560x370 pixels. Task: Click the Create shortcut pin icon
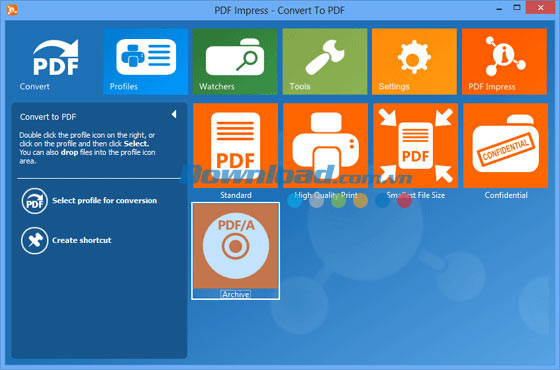tap(34, 241)
